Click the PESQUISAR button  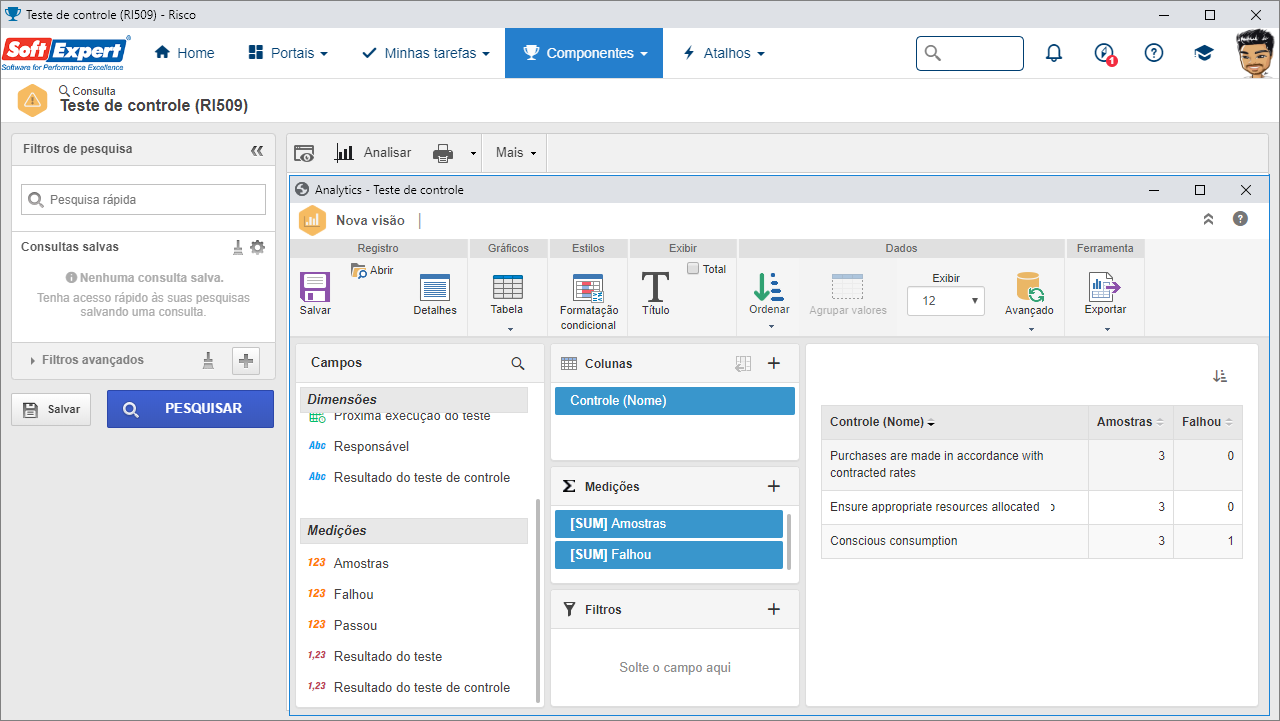pyautogui.click(x=190, y=409)
